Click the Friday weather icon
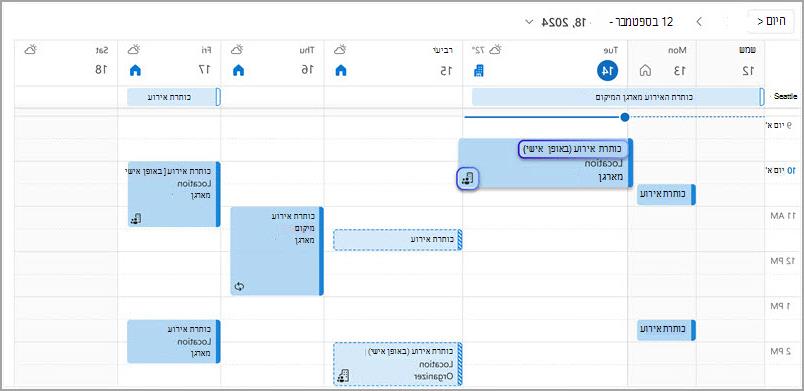The height and width of the screenshot is (391, 804). pyautogui.click(x=134, y=50)
